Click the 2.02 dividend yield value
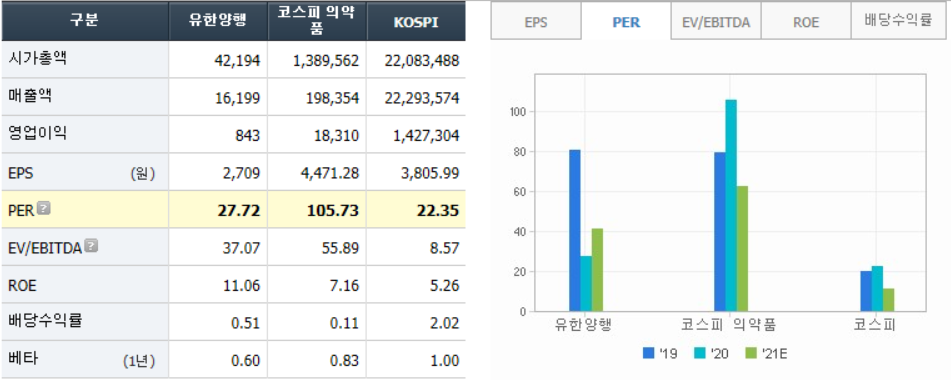This screenshot has height=380, width=951. click(x=445, y=323)
